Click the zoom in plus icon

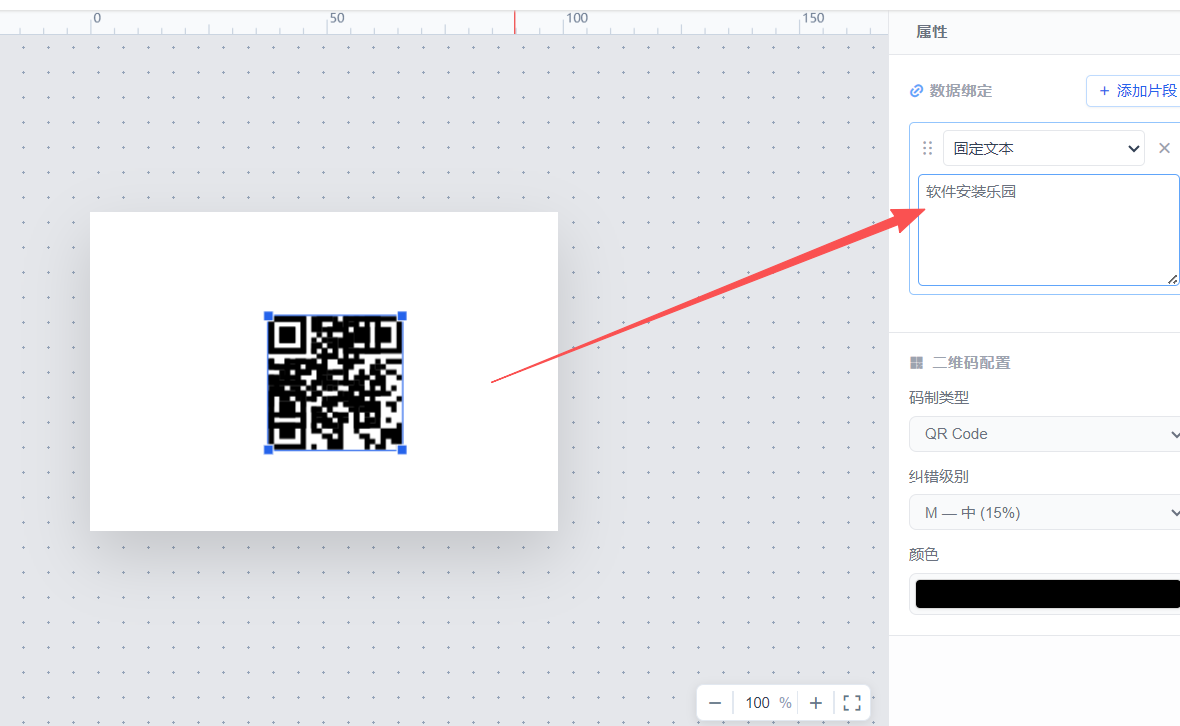(x=816, y=703)
